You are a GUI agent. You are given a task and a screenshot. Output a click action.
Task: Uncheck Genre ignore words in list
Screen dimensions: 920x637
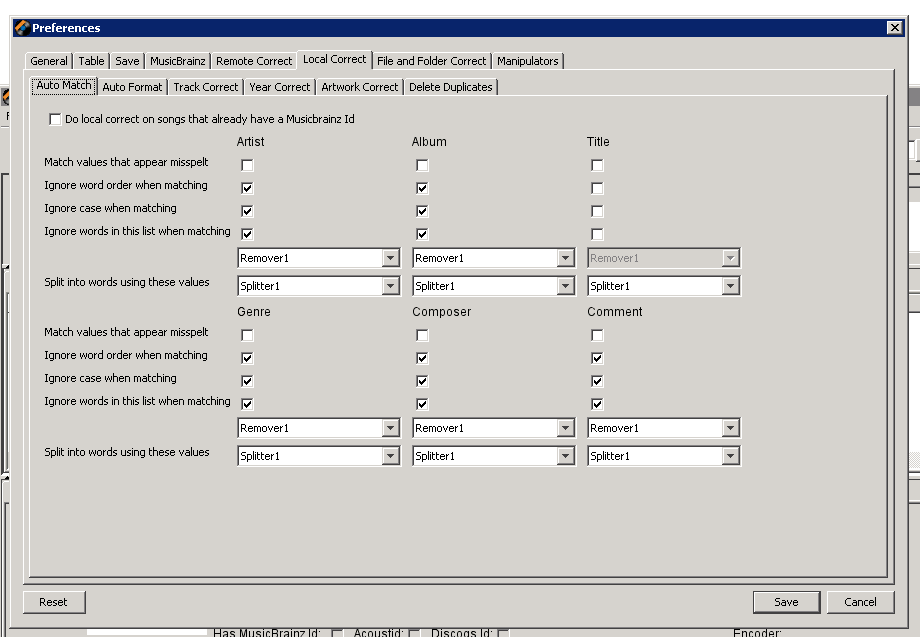(247, 404)
